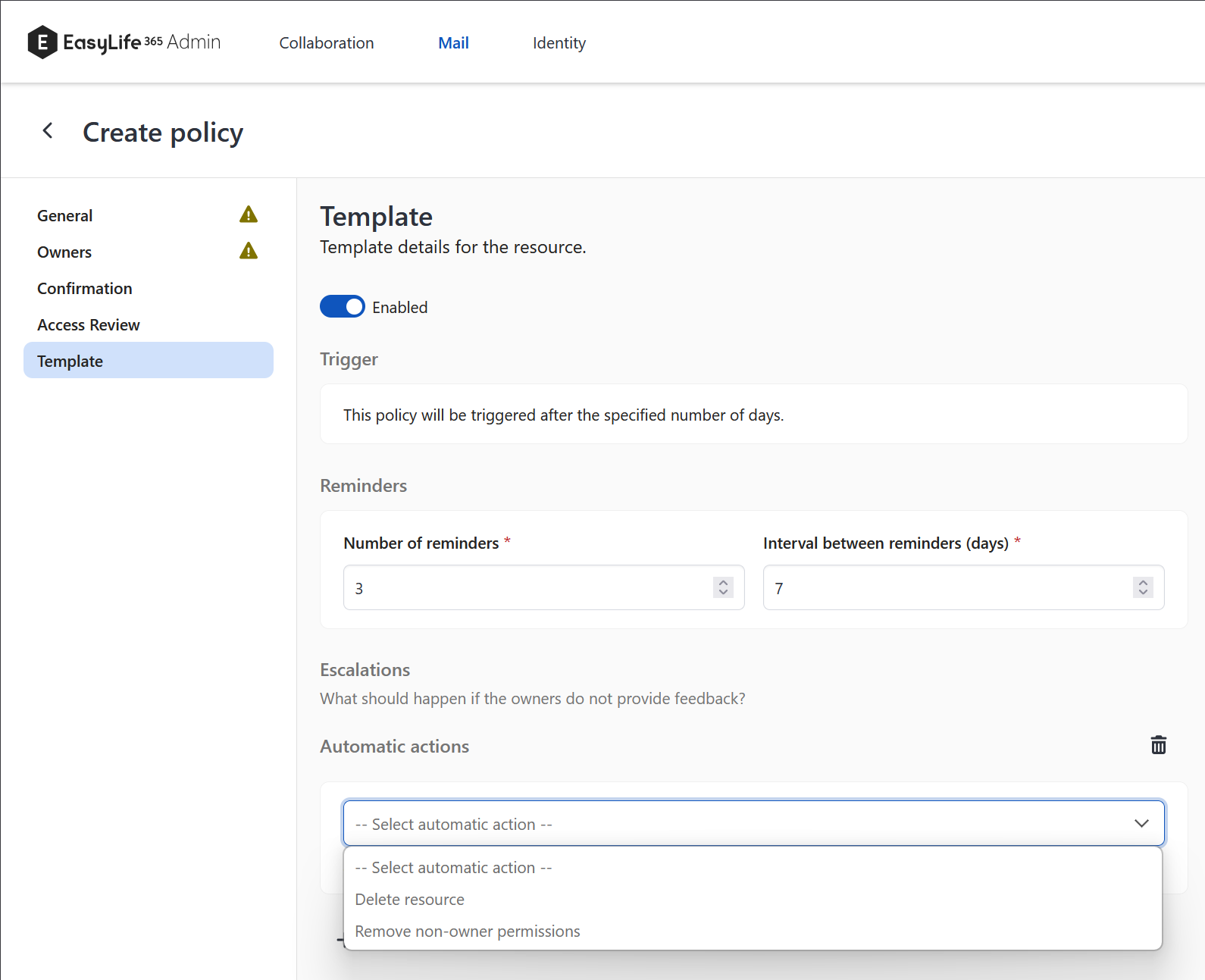Collapse the Select automatic action dropdown

1141,823
